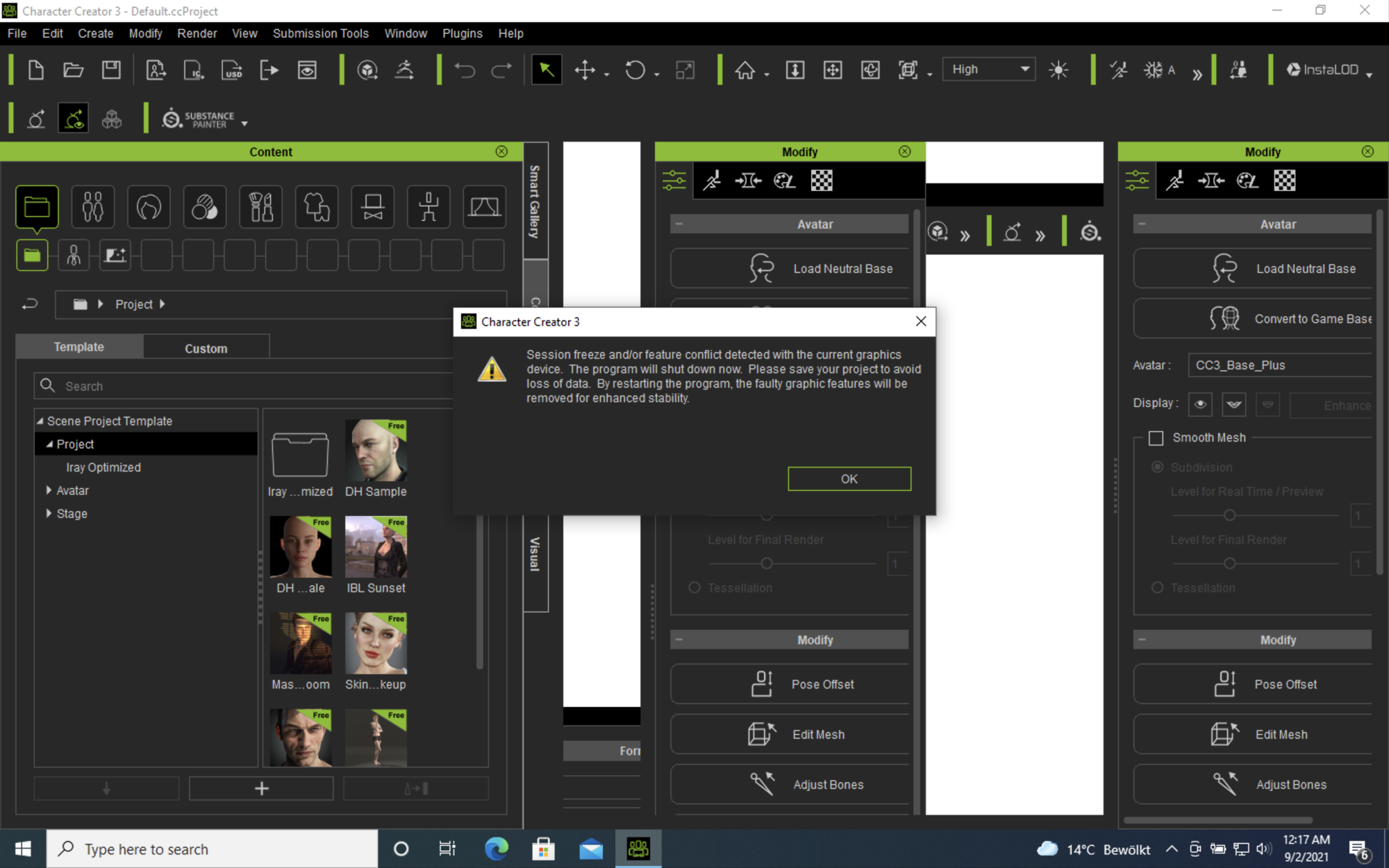Image resolution: width=1389 pixels, height=868 pixels.
Task: Click the sun lighting icon
Action: click(1058, 70)
